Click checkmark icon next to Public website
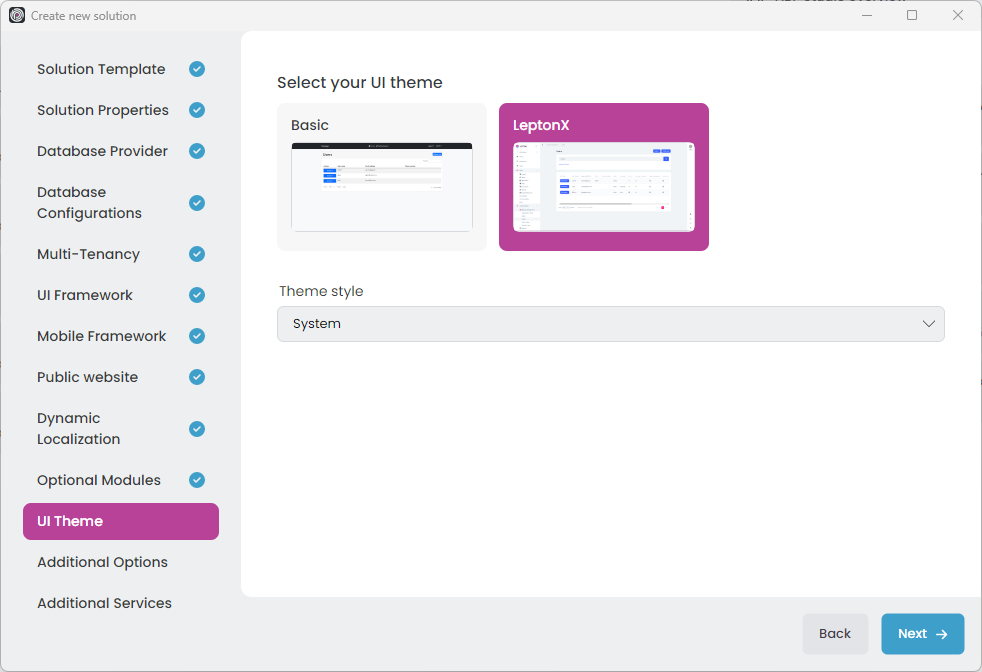This screenshot has width=982, height=672. [197, 377]
